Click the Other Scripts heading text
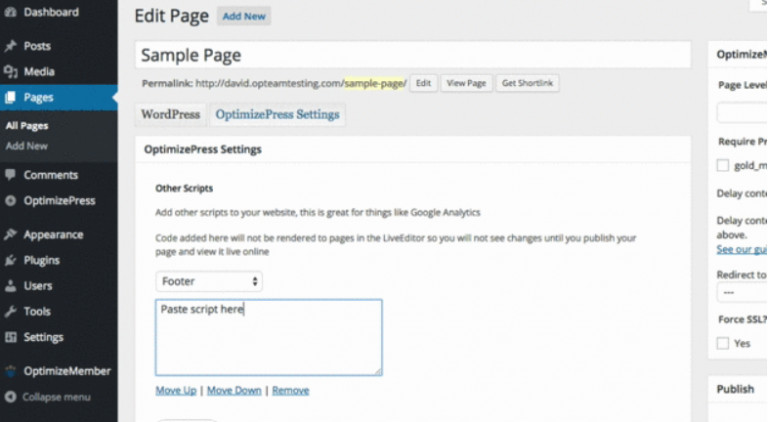This screenshot has width=768, height=422. click(x=184, y=188)
